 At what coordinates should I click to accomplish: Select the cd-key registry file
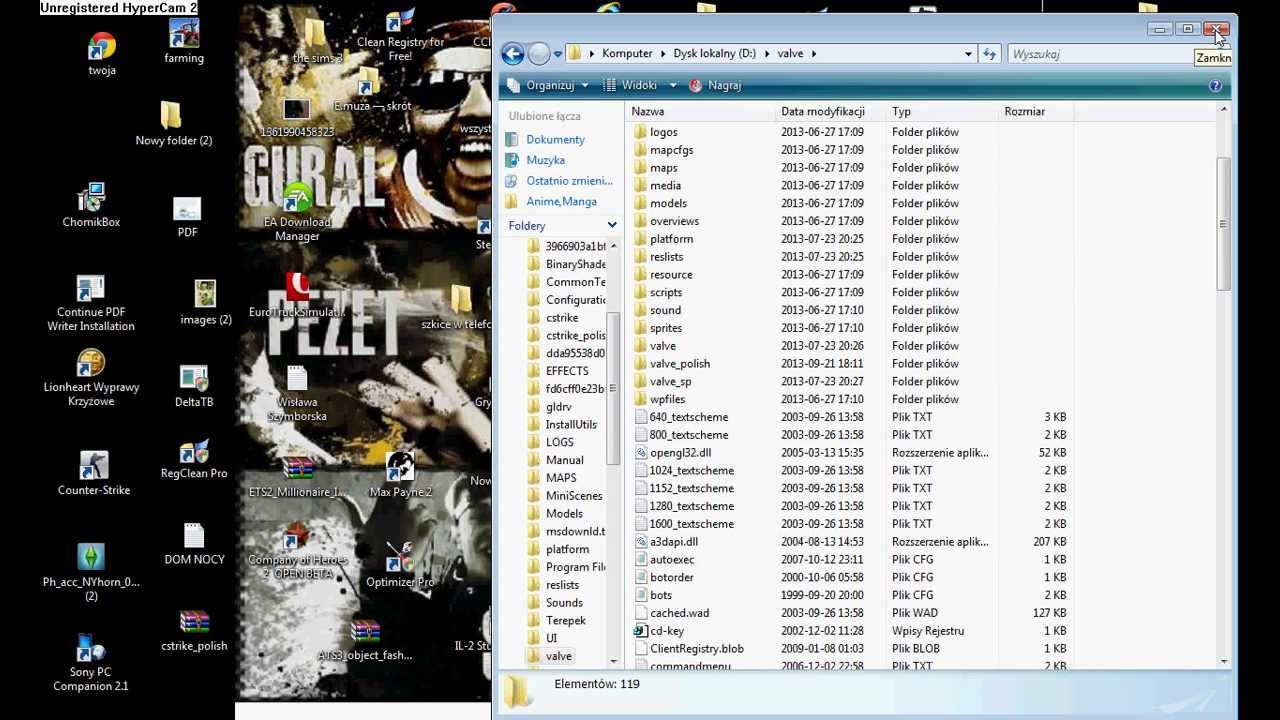tap(666, 631)
